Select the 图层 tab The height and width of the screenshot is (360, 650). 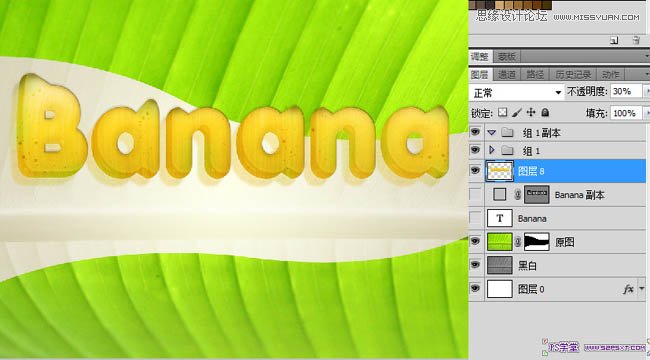[480, 75]
